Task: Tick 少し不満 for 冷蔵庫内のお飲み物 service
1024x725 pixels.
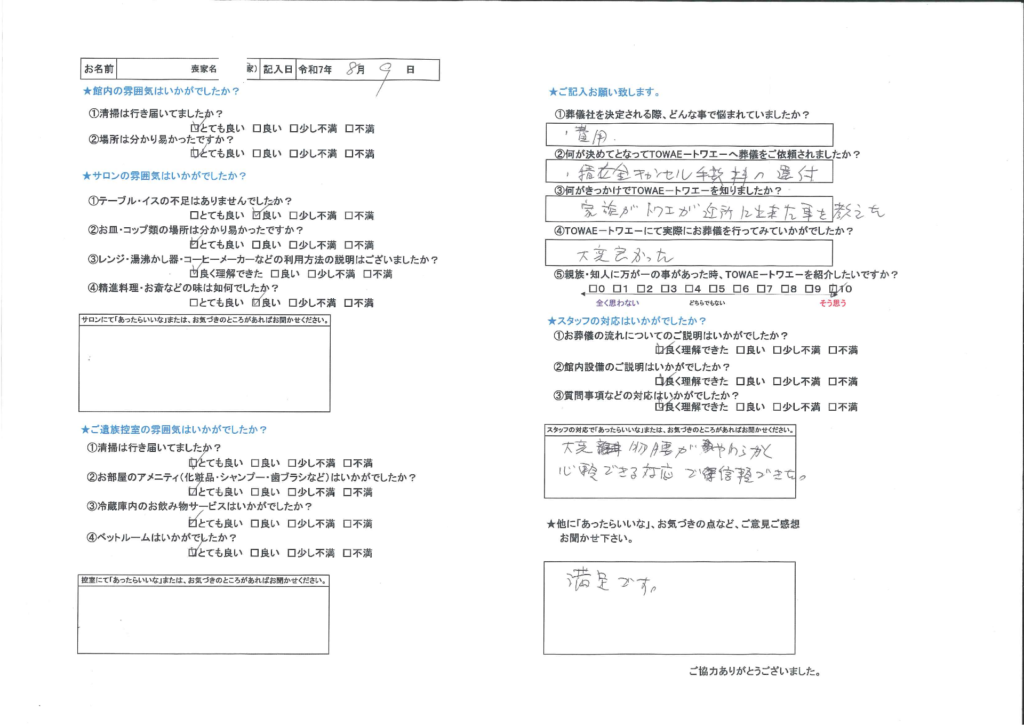Action: 293,523
